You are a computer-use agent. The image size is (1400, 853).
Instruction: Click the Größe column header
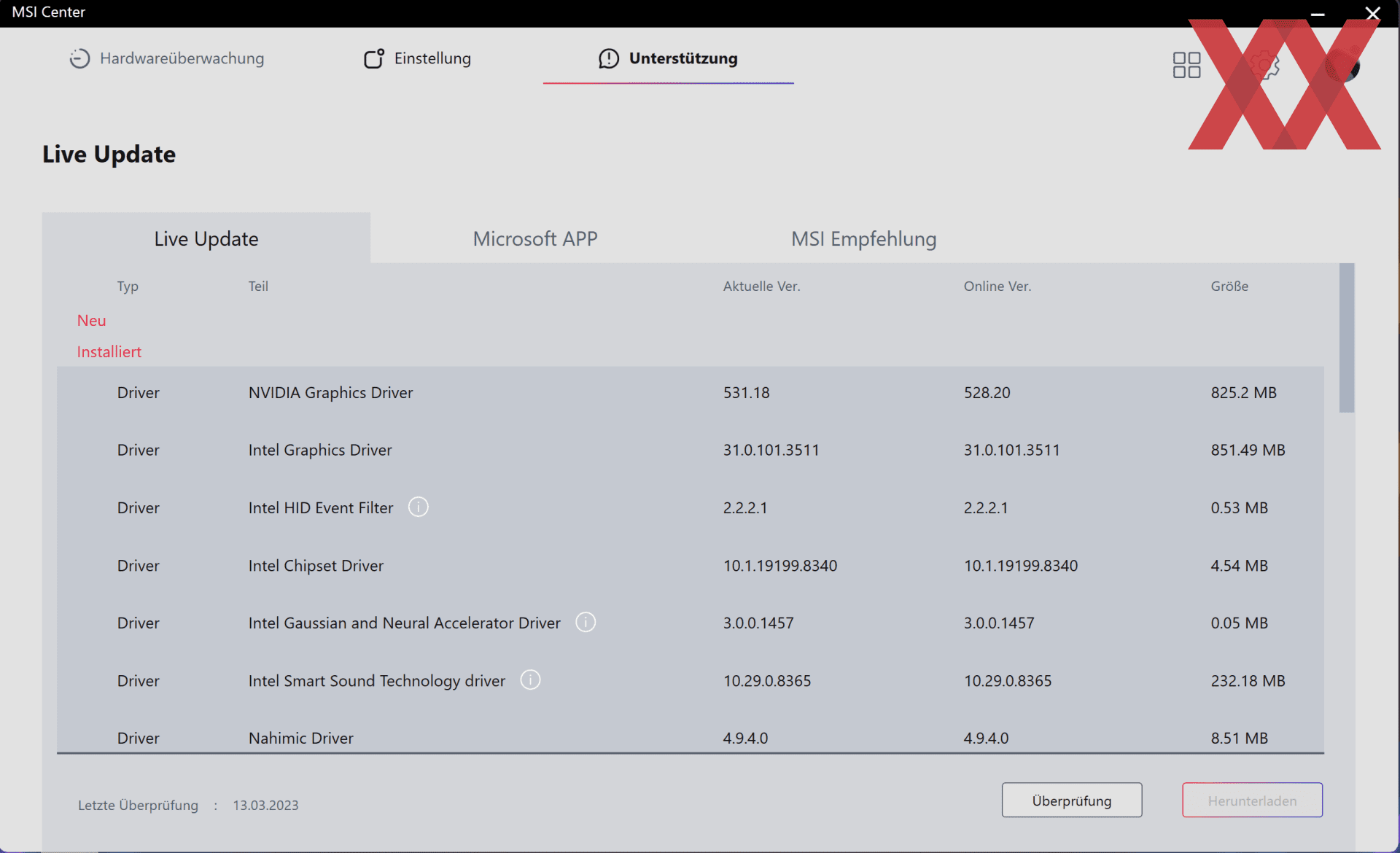tap(1229, 287)
